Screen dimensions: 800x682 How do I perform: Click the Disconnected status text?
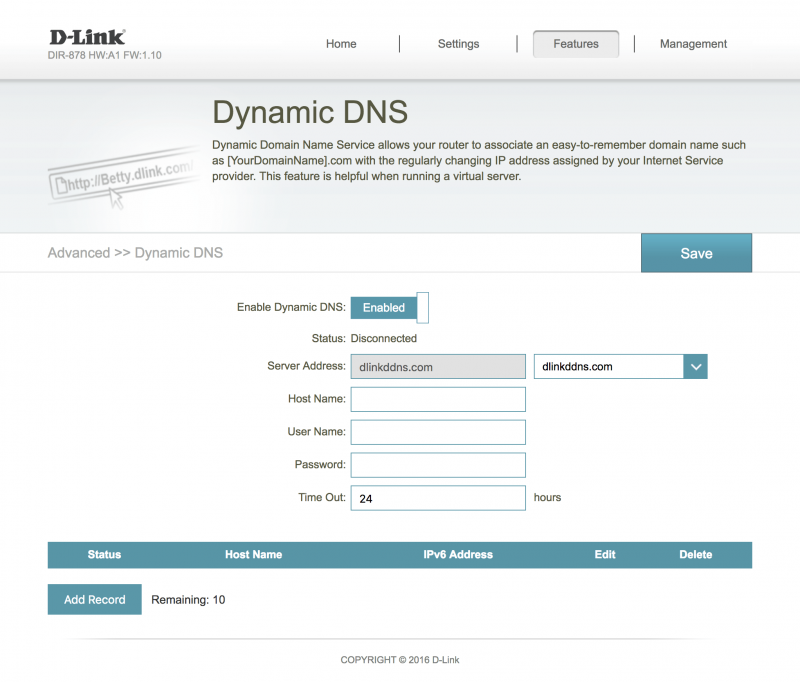click(x=384, y=338)
